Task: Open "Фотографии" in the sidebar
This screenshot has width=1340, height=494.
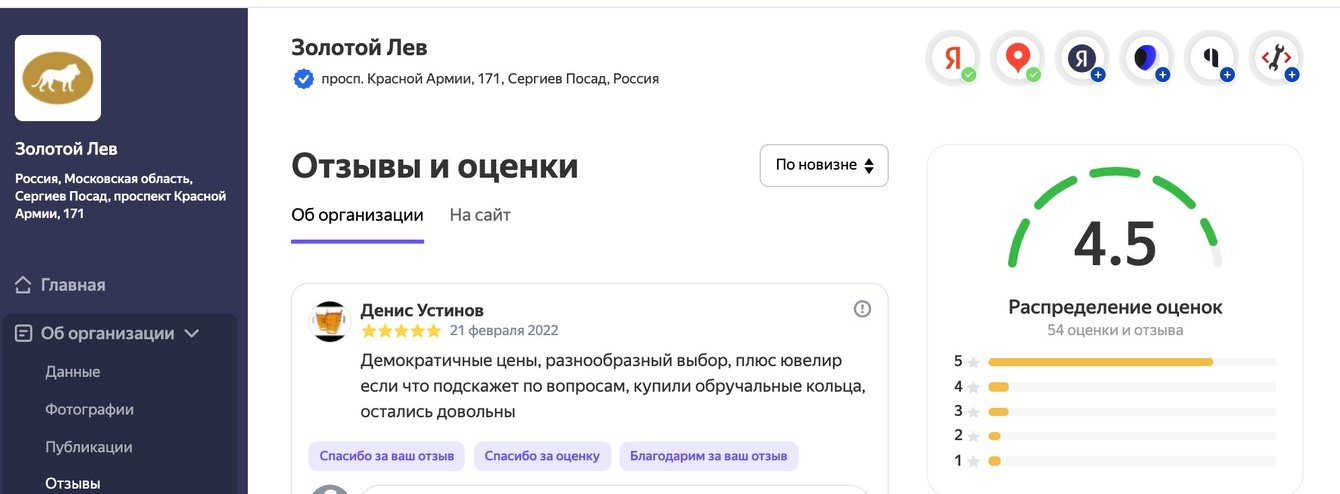Action: pos(89,410)
